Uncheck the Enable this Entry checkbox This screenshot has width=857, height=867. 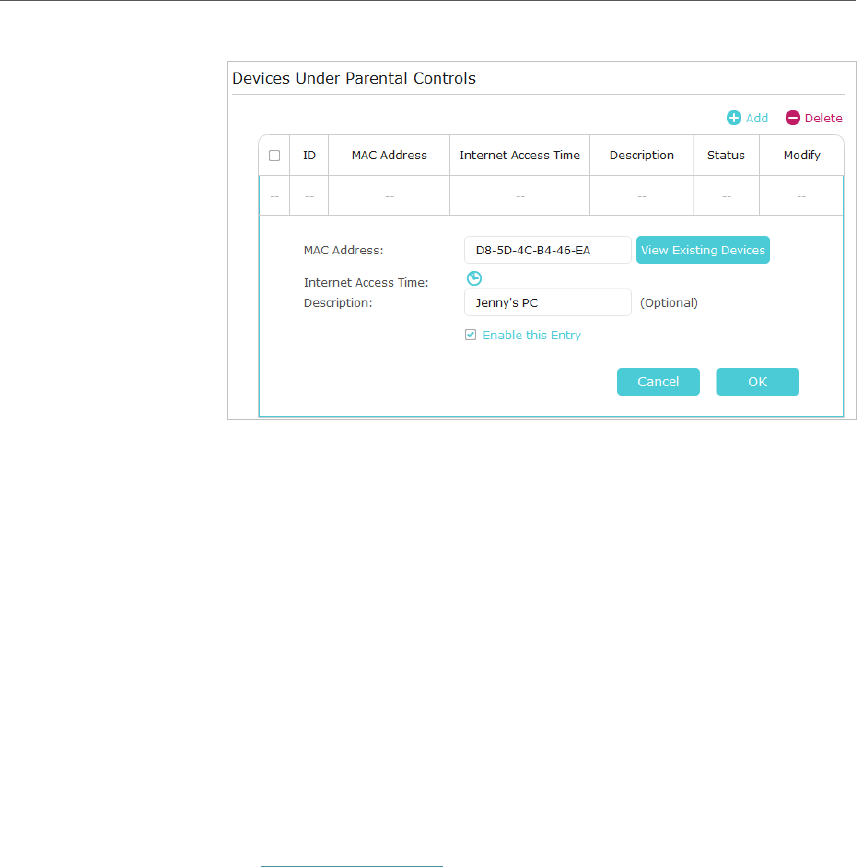[471, 335]
